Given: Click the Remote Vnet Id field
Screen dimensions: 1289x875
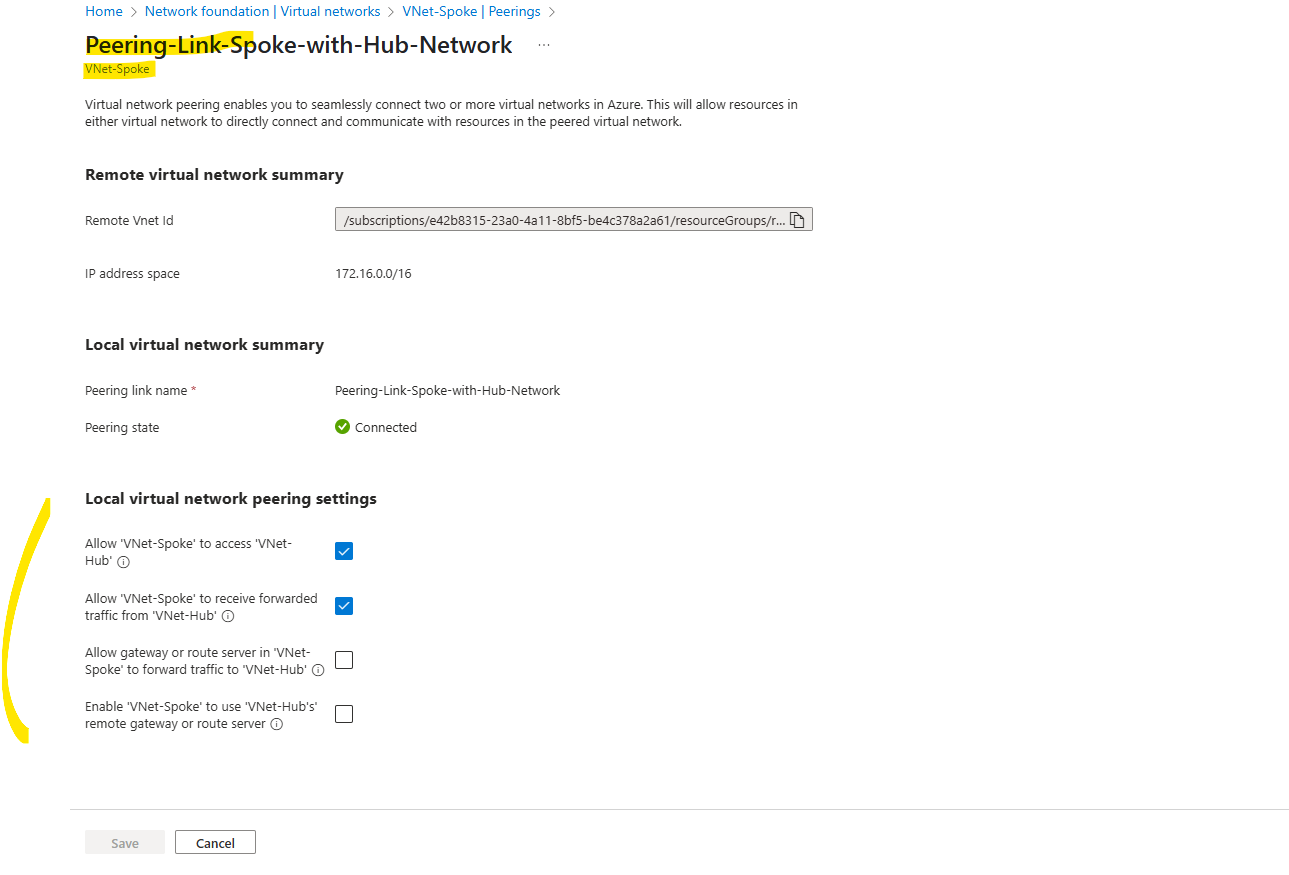Looking at the screenshot, I should [574, 220].
